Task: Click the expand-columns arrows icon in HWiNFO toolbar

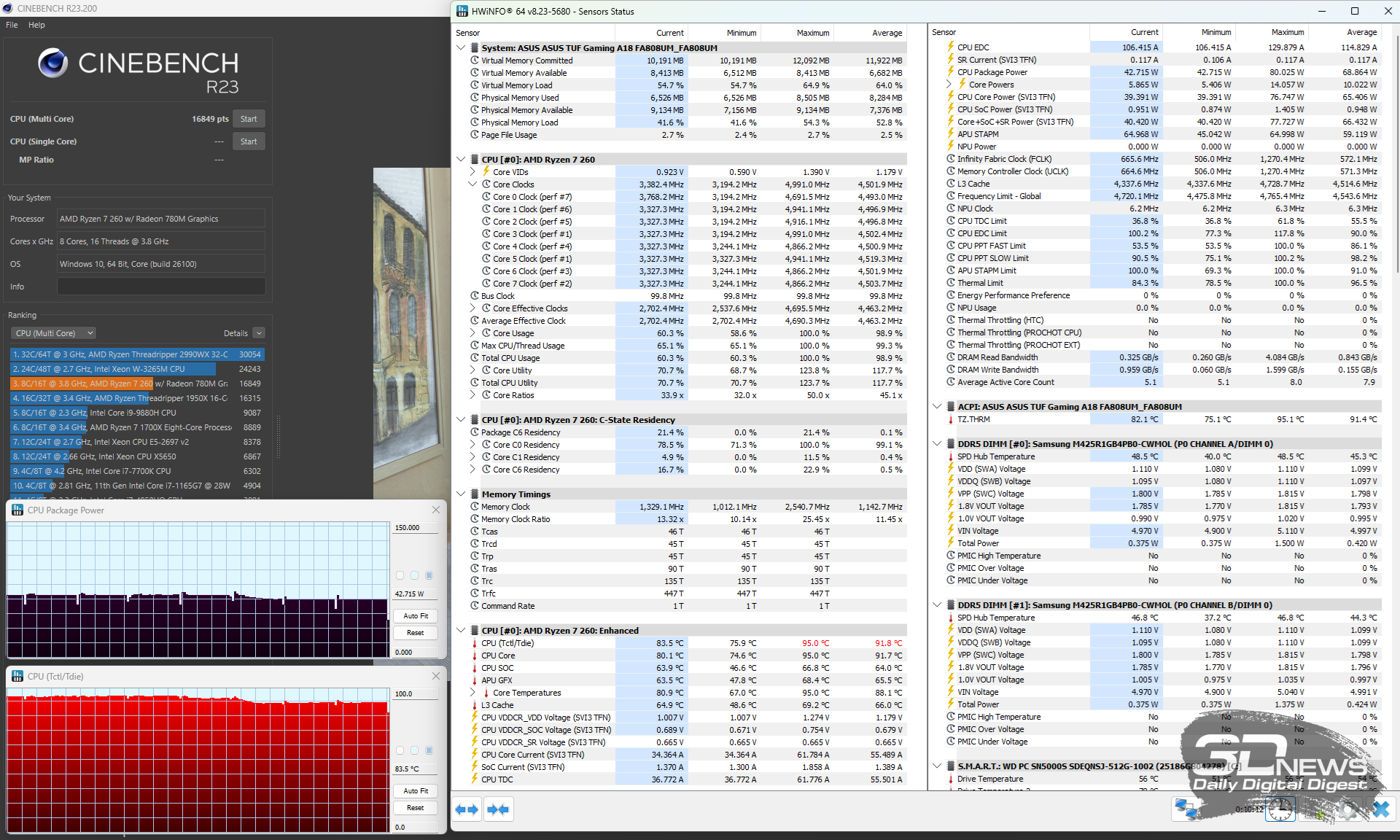Action: click(466, 809)
